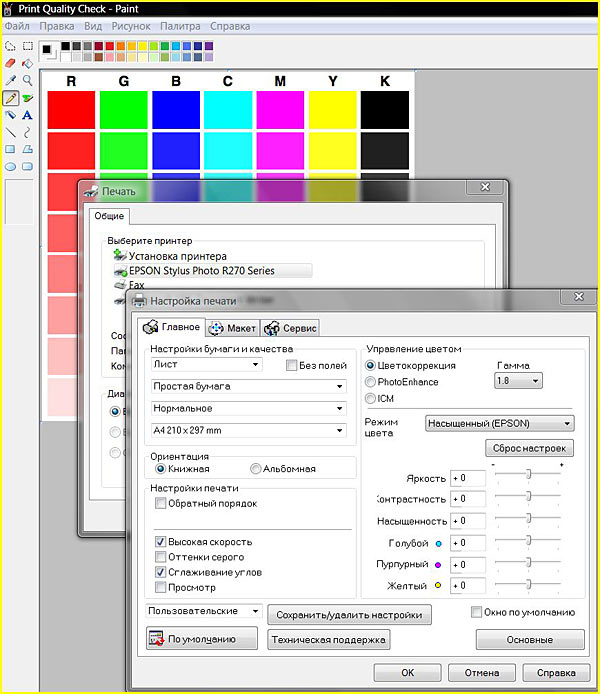This screenshot has width=600, height=694.
Task: Select the Free-form select tool in Paint
Action: [11, 46]
